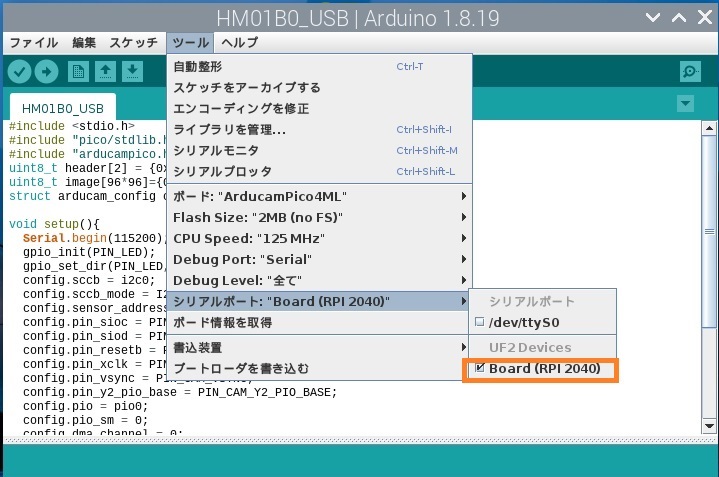Click the Open sketch icon
This screenshot has height=477, width=719.
coord(105,71)
